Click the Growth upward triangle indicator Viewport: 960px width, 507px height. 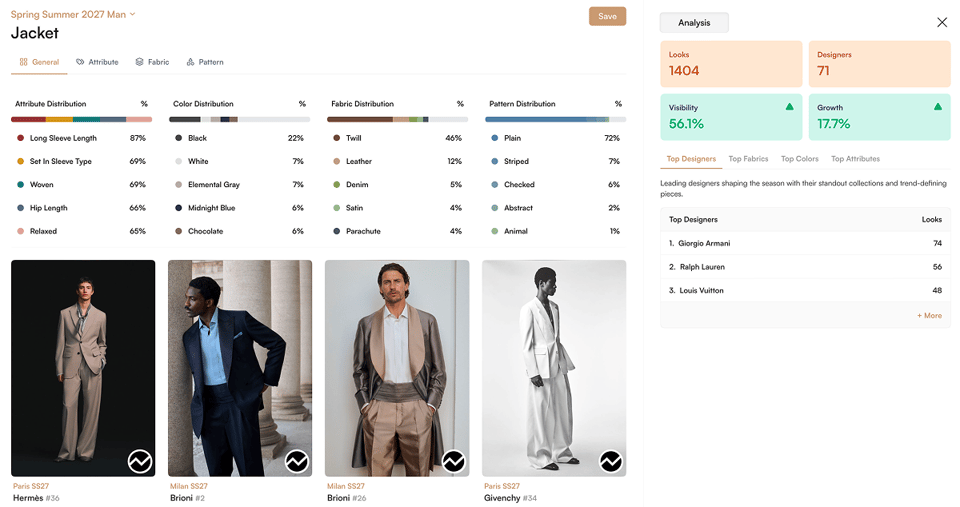pyautogui.click(x=938, y=107)
